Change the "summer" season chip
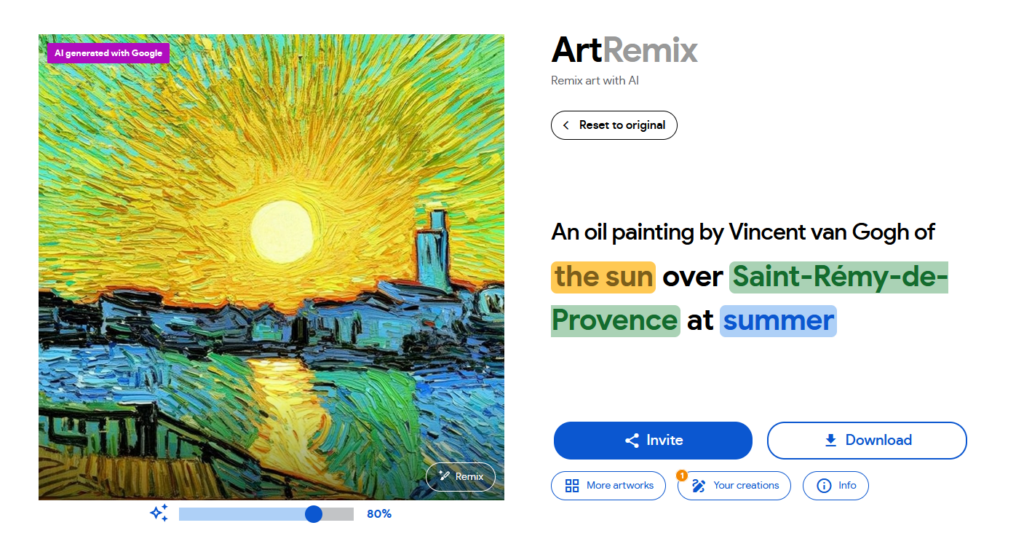This screenshot has height=544, width=1024. click(778, 321)
